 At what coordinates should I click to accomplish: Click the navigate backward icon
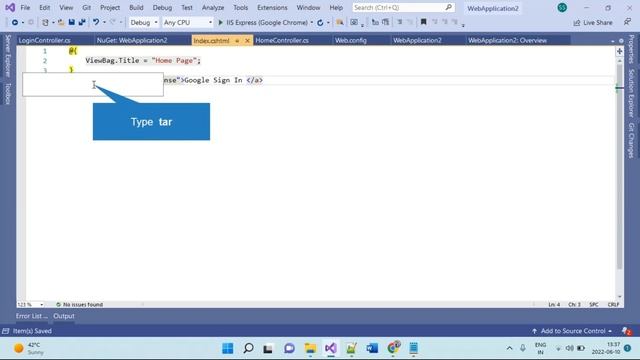click(15, 22)
